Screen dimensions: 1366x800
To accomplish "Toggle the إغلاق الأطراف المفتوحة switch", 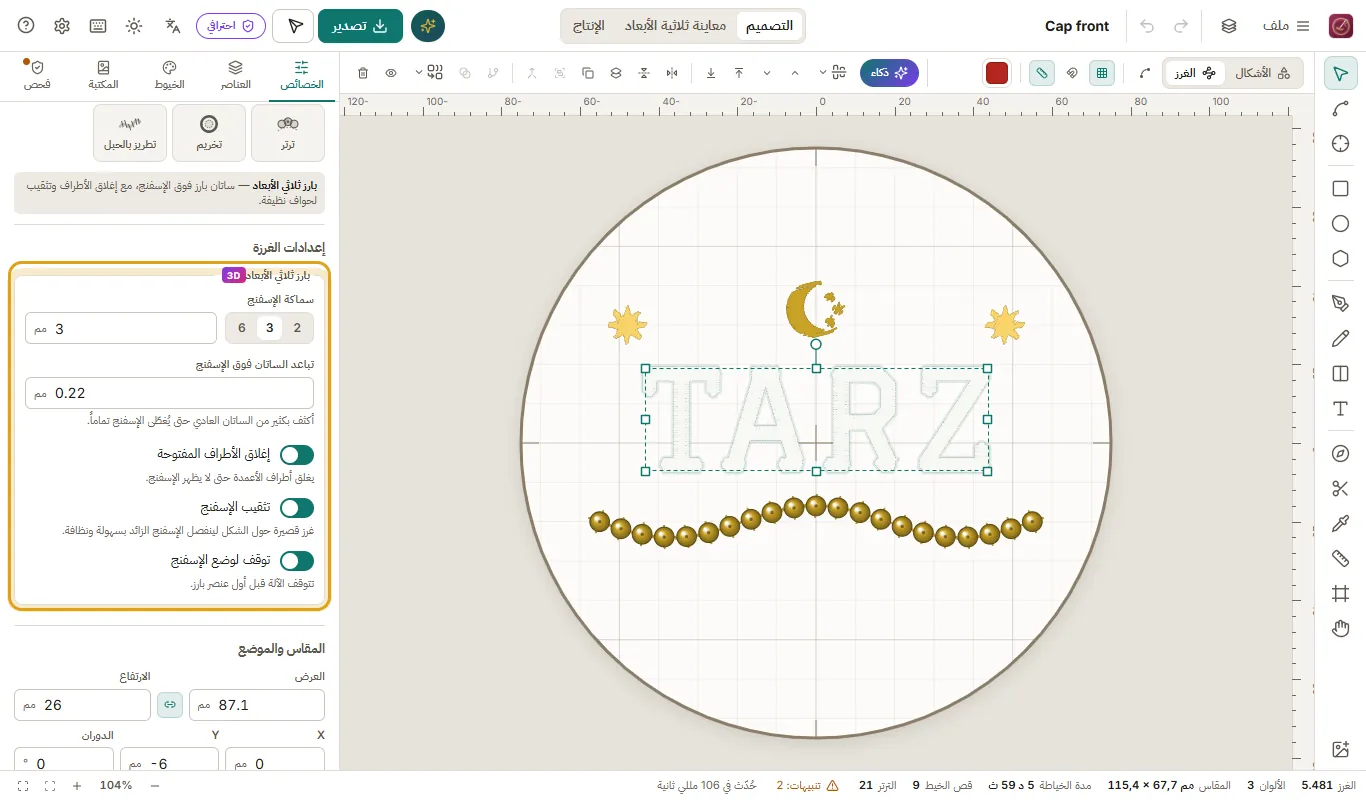I will click(297, 455).
